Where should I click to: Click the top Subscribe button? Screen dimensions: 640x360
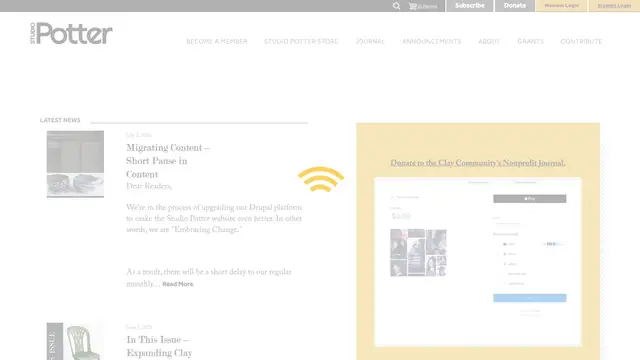click(x=469, y=6)
